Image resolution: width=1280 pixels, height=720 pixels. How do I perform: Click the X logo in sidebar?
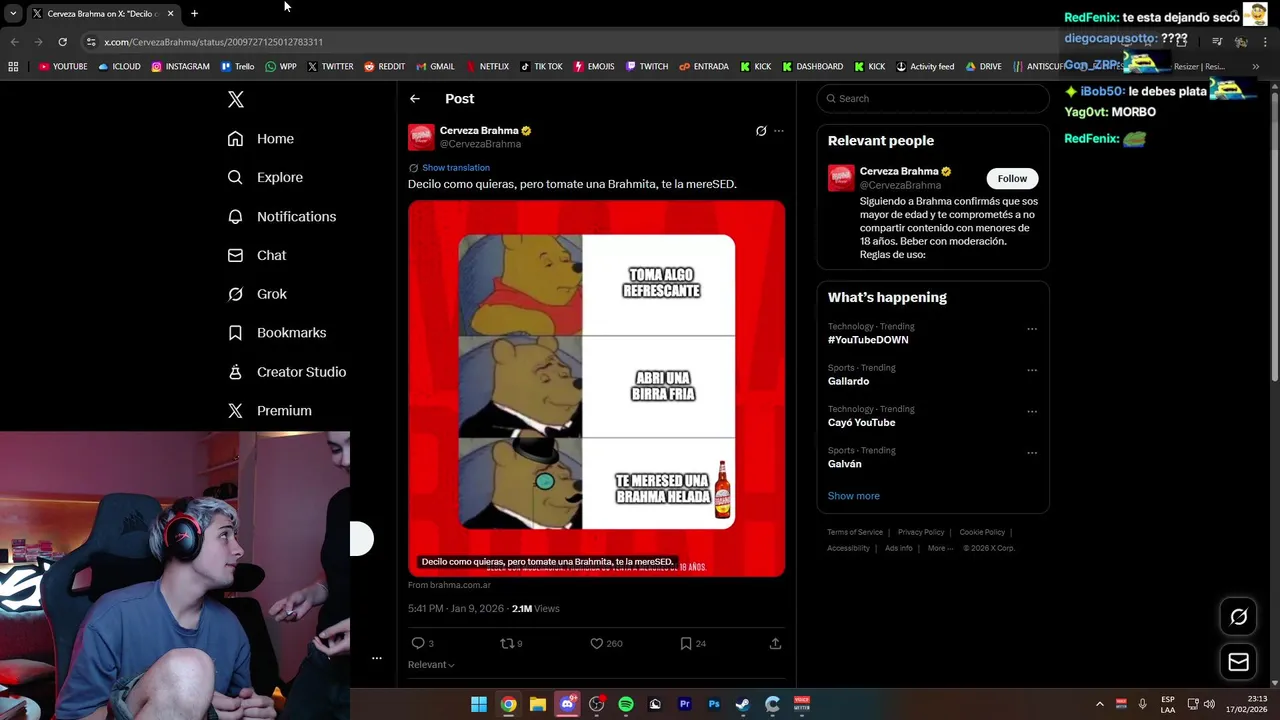coord(236,99)
